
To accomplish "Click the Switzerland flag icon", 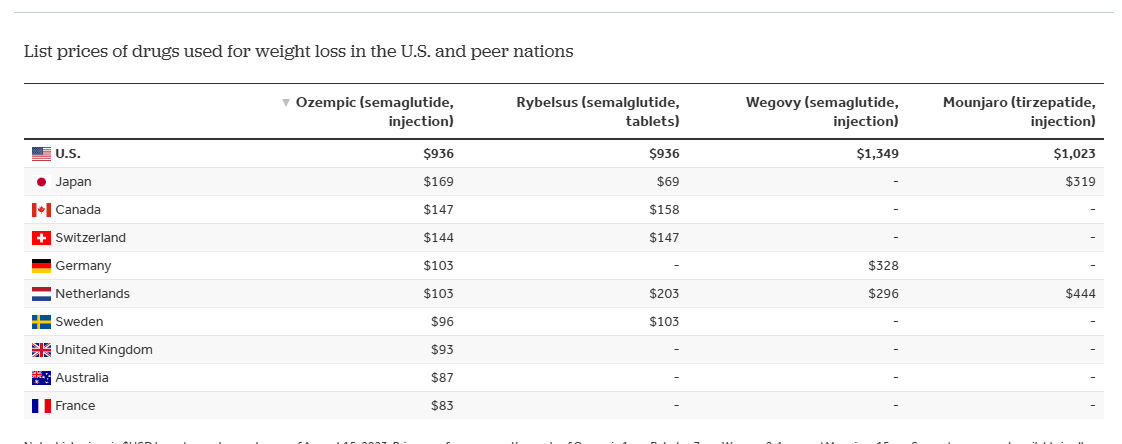I will [41, 238].
